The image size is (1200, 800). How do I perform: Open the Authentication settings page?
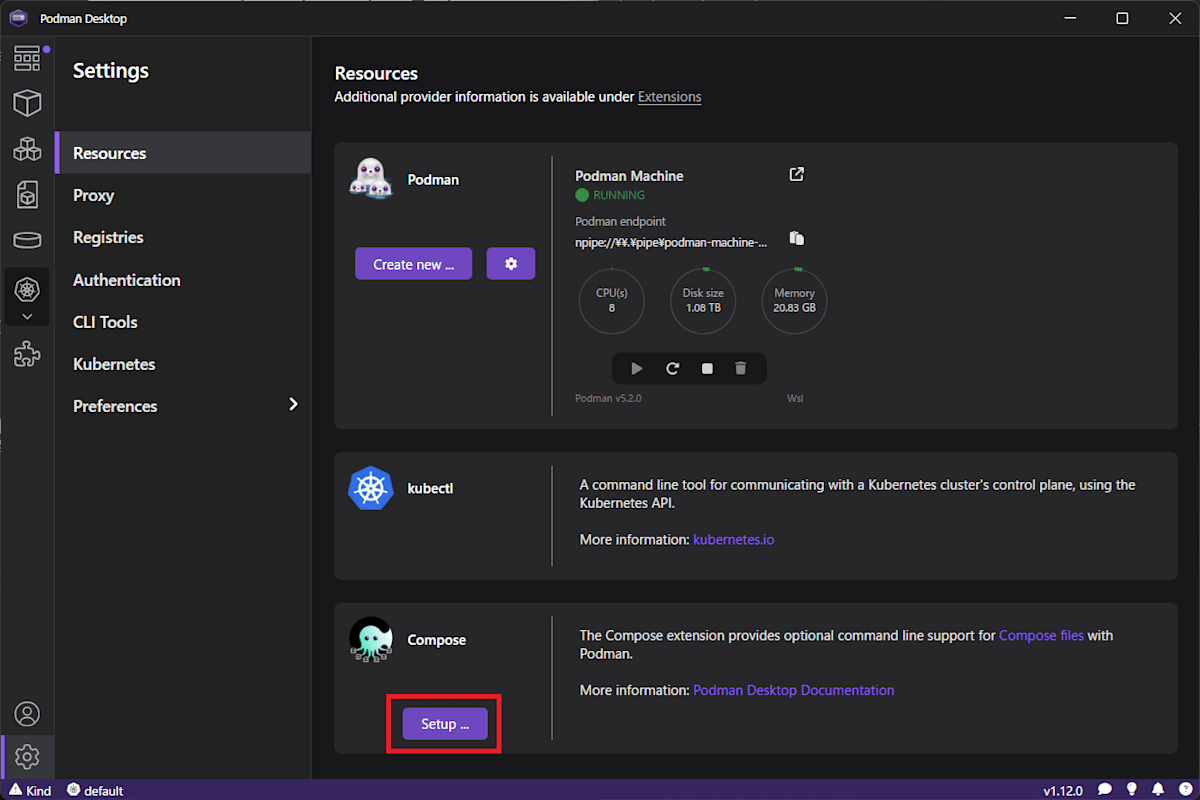coord(183,280)
